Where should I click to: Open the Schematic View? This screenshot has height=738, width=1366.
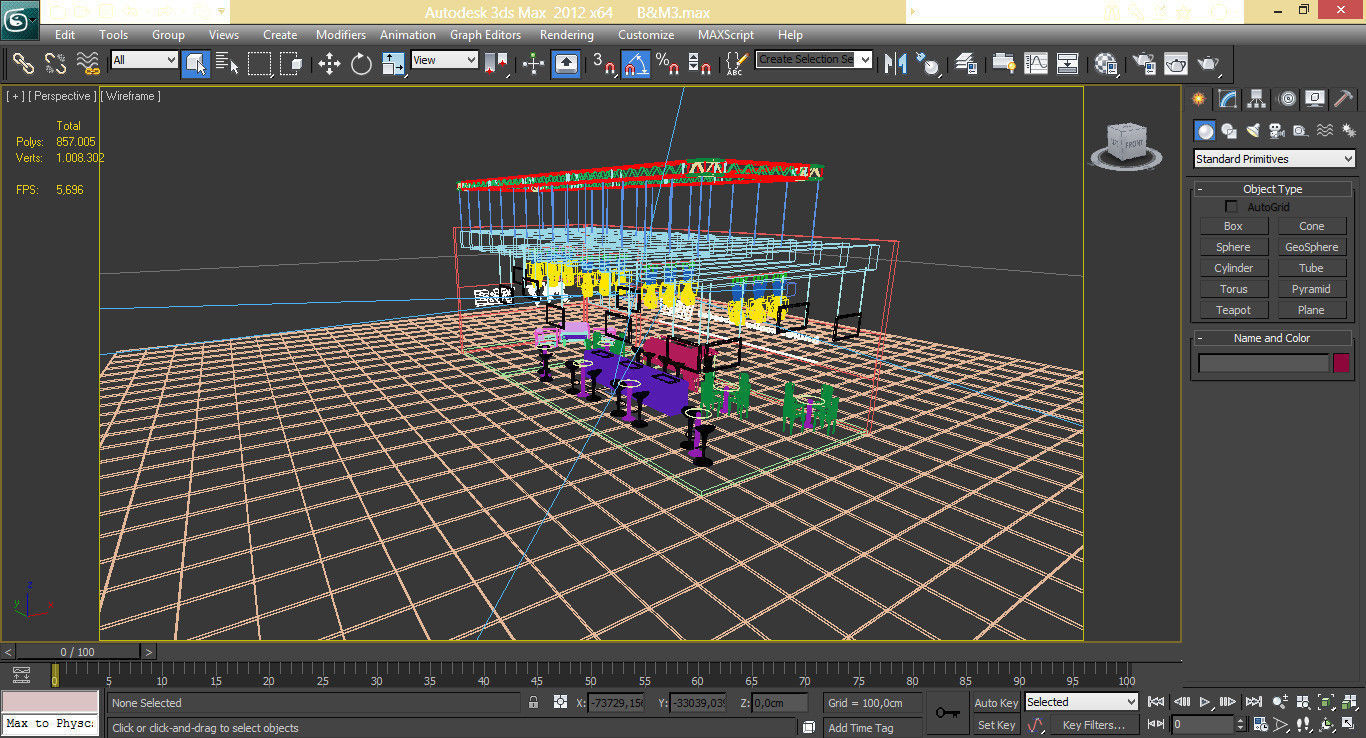[1067, 64]
